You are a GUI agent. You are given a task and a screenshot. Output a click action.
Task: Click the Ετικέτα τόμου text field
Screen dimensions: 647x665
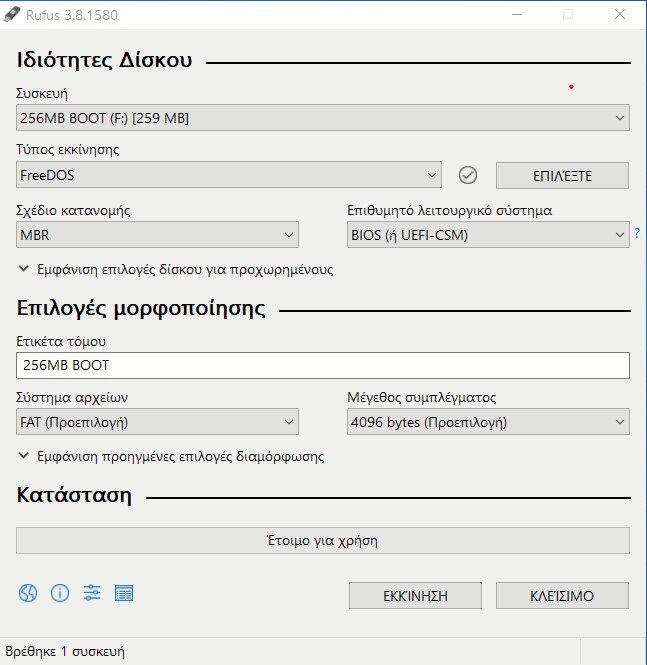click(x=323, y=365)
